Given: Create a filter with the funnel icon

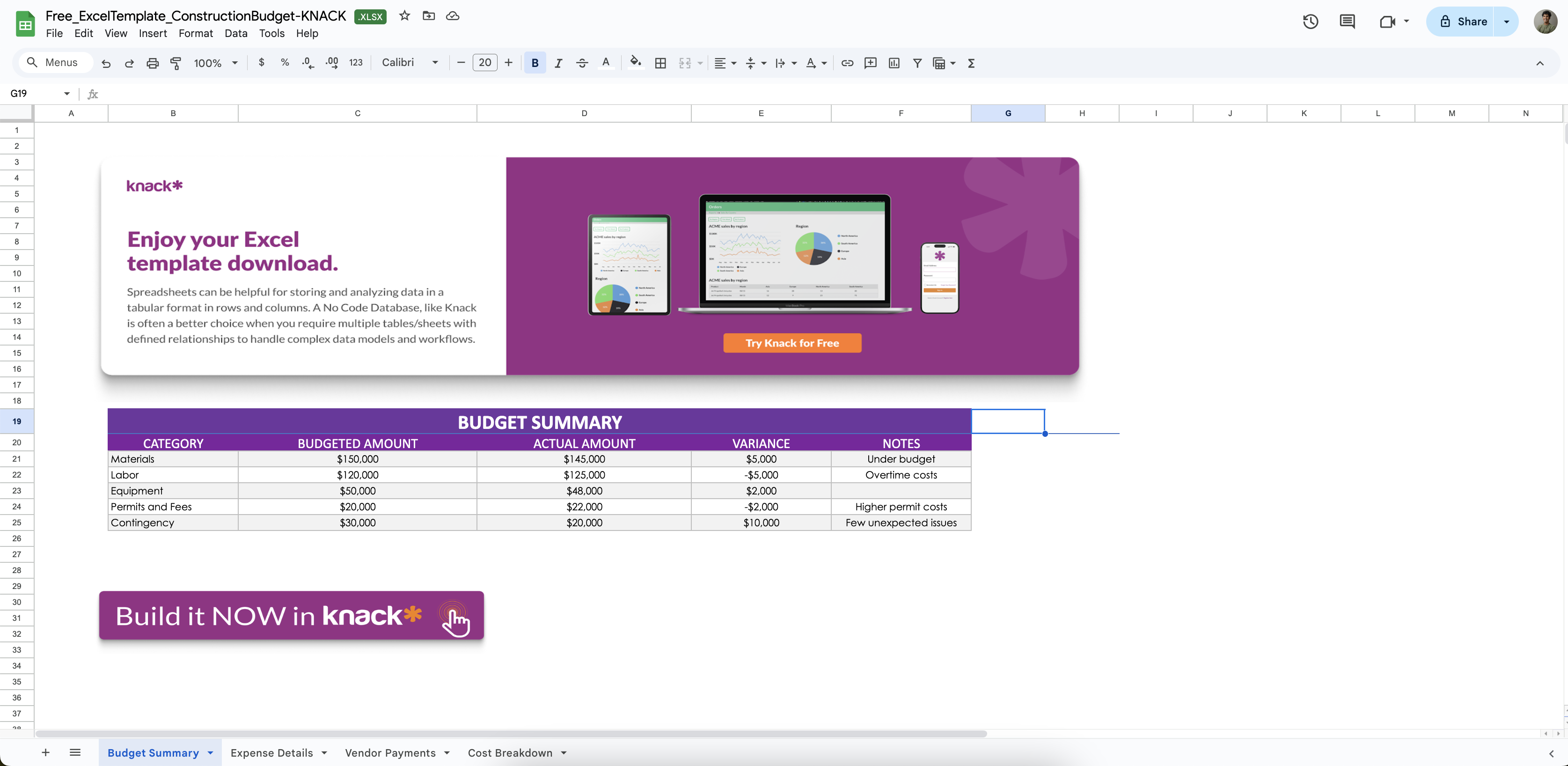Looking at the screenshot, I should pos(917,63).
